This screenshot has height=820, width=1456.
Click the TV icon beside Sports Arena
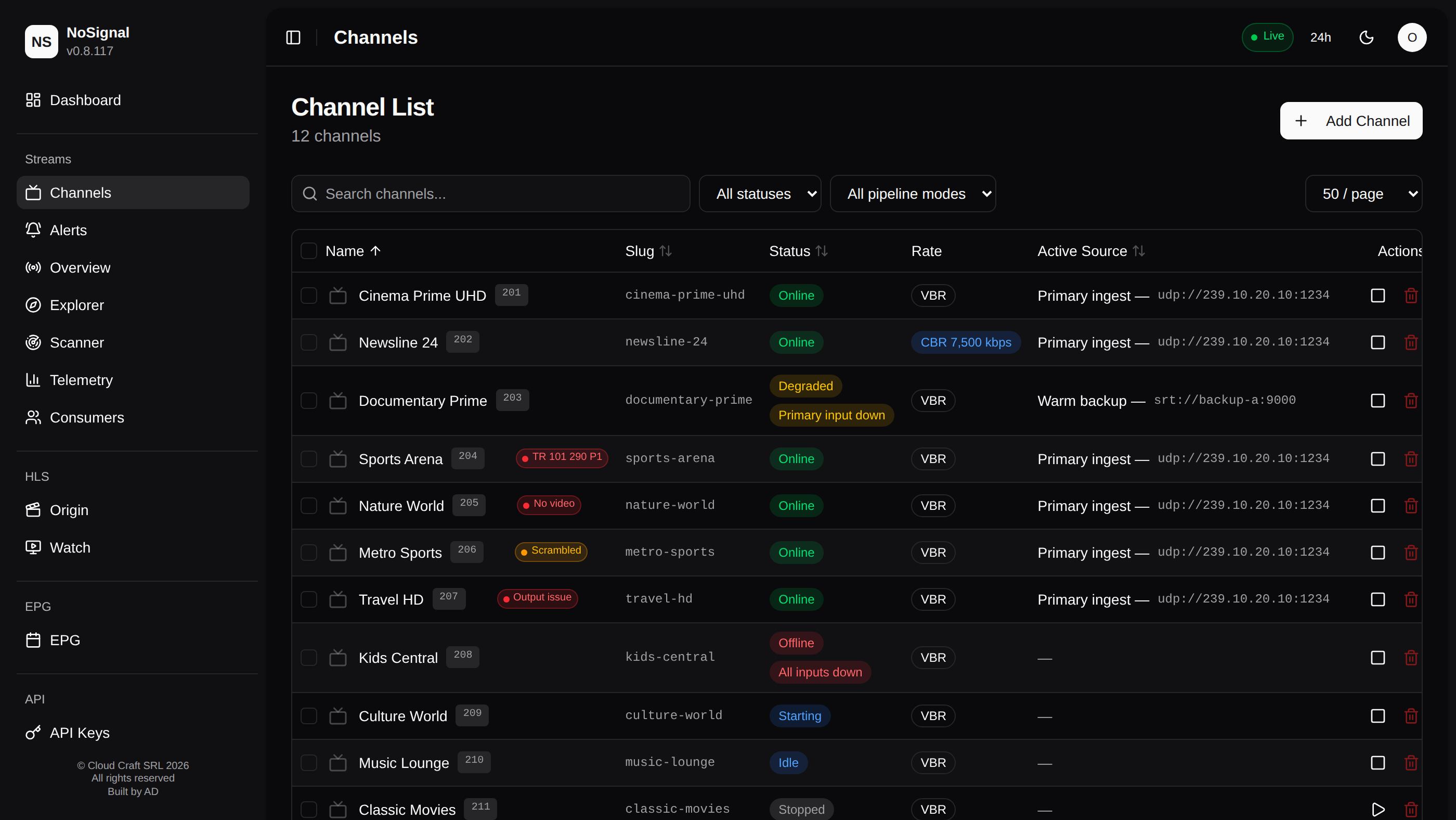click(x=337, y=458)
